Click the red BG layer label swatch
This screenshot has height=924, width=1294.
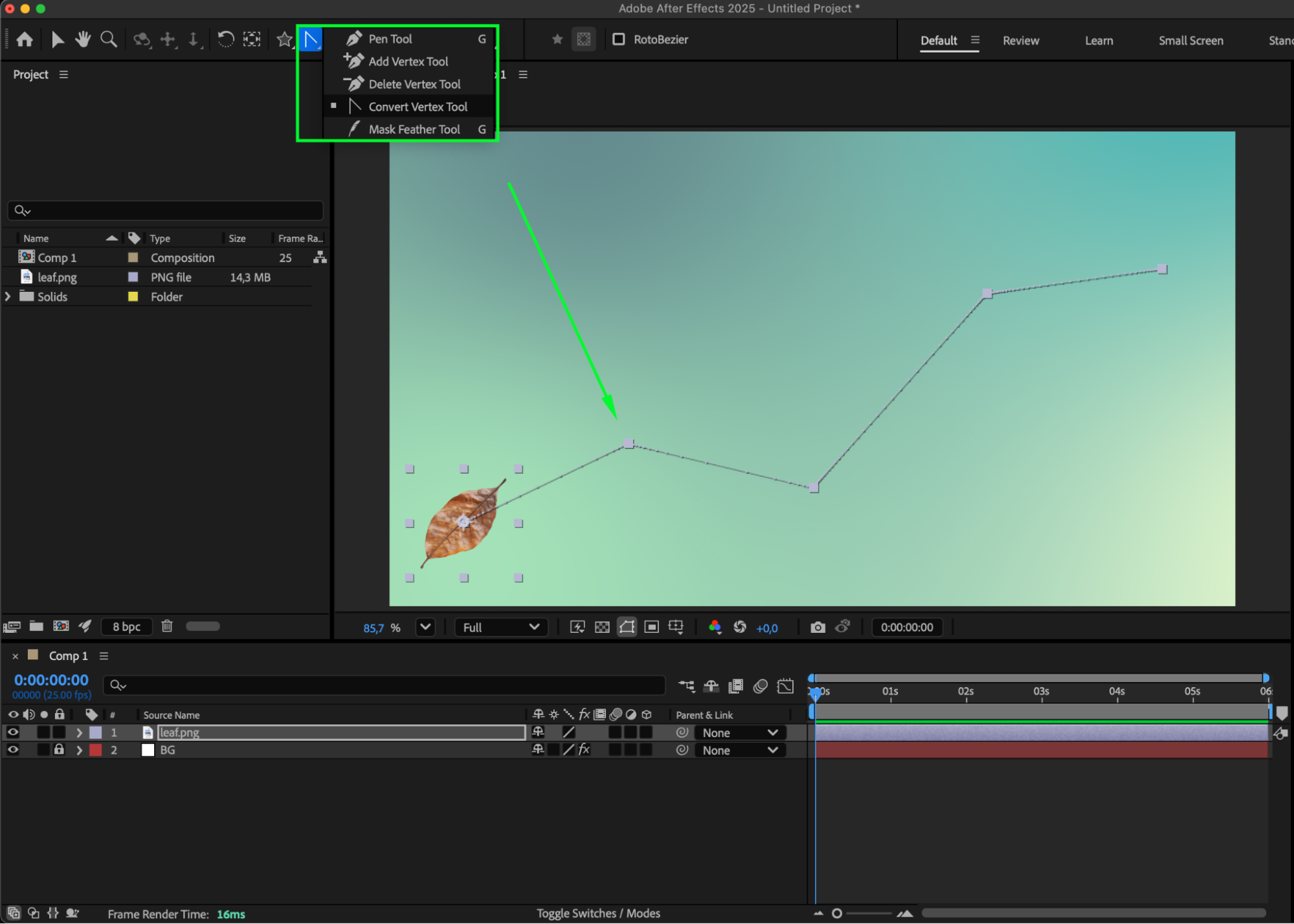click(96, 750)
